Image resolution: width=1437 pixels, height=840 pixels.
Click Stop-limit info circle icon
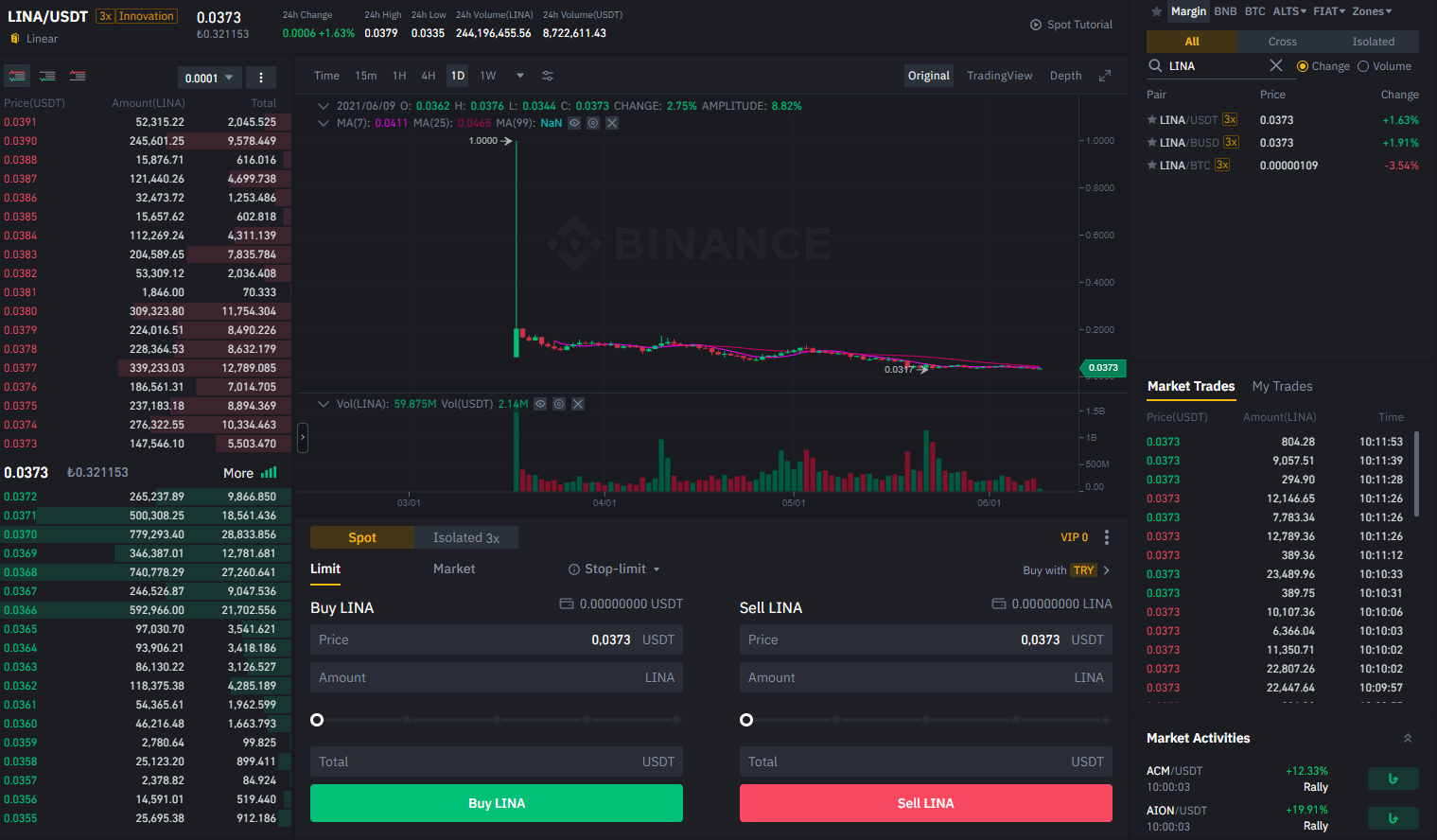tap(573, 569)
